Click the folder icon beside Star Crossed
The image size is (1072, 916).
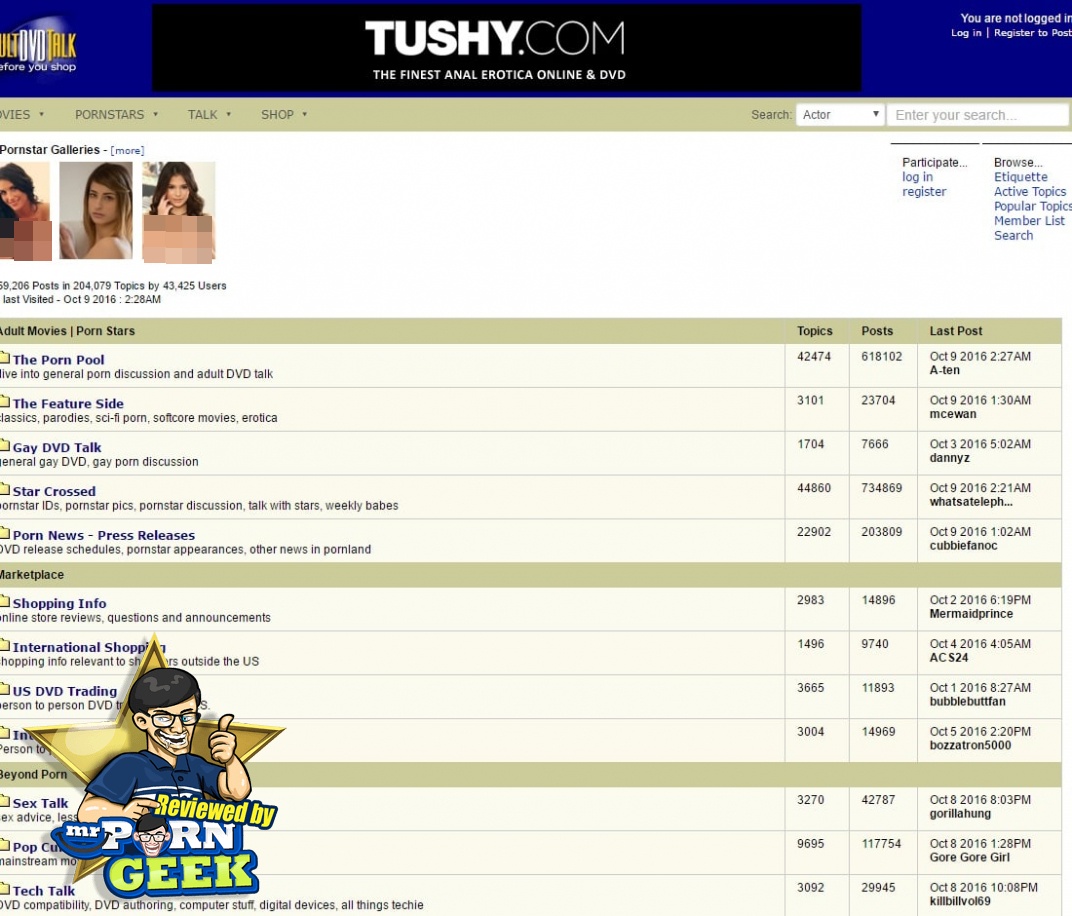pos(4,491)
